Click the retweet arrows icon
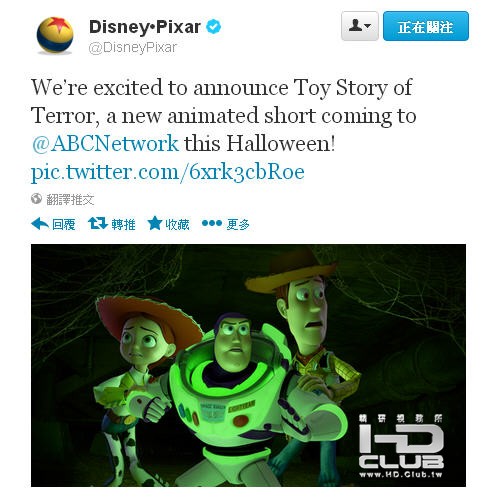 pyautogui.click(x=98, y=223)
